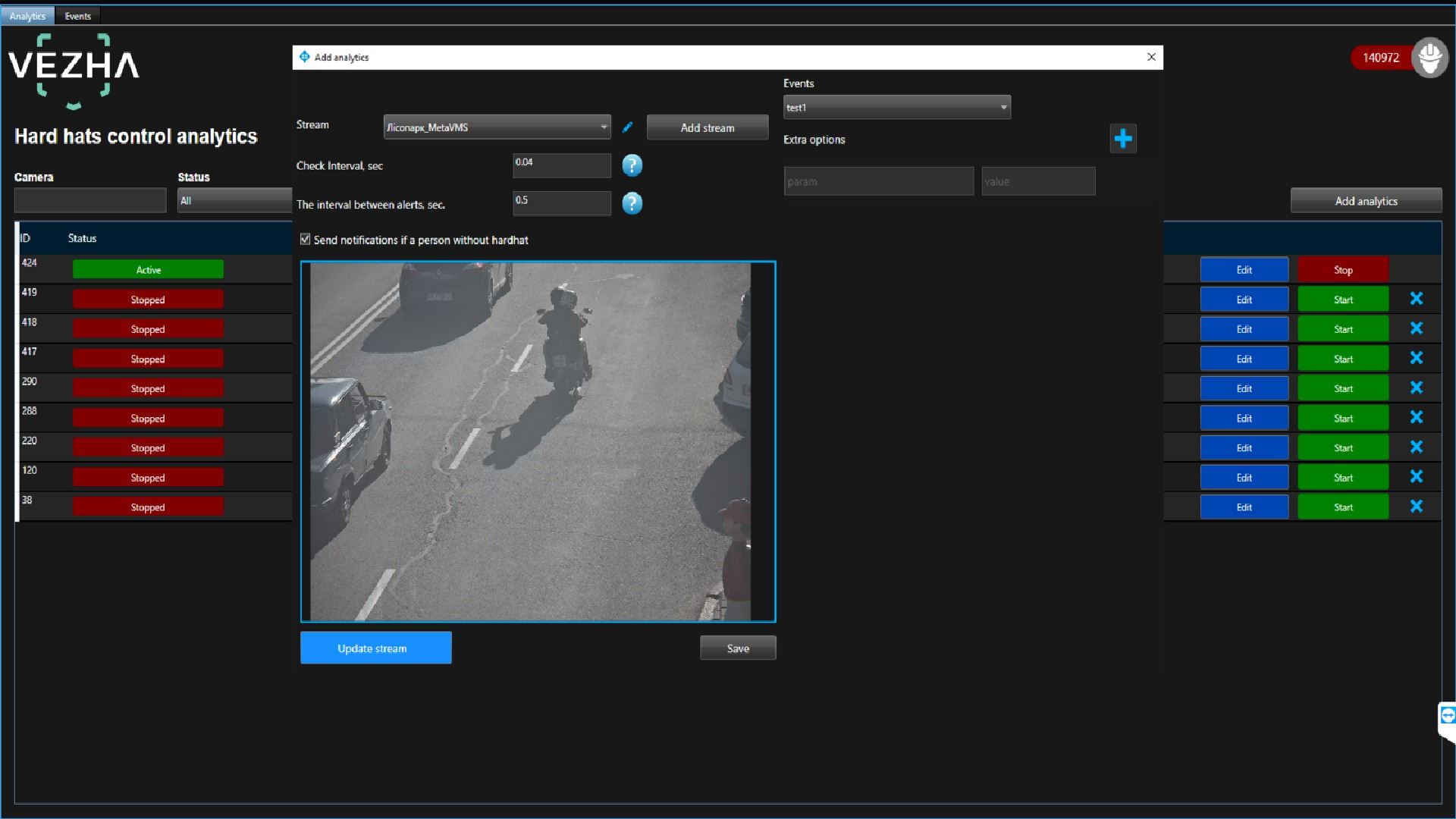Switch to the Analytics tab
This screenshot has height=819, width=1456.
pyautogui.click(x=27, y=16)
